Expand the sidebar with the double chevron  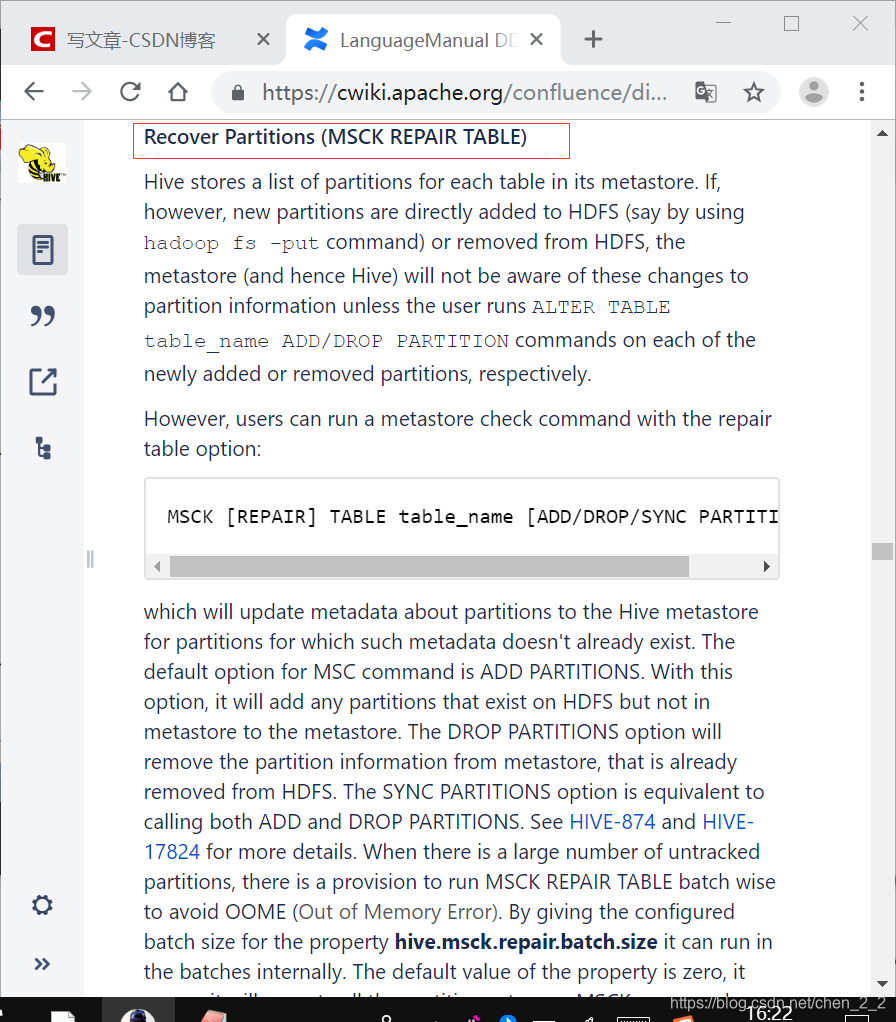42,964
